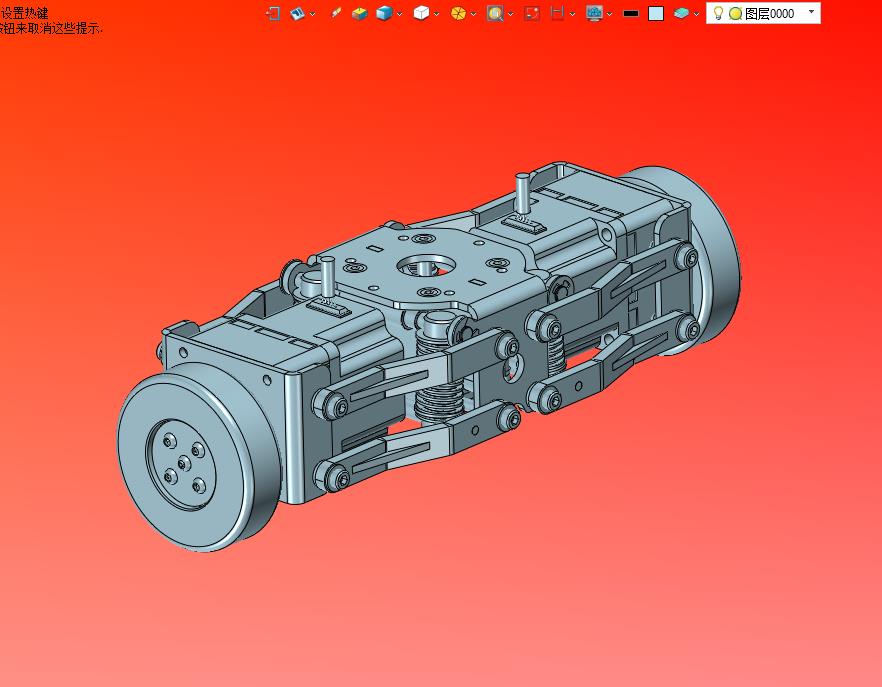Click the yellow-topped box display icon
The width and height of the screenshot is (882, 687).
click(359, 13)
